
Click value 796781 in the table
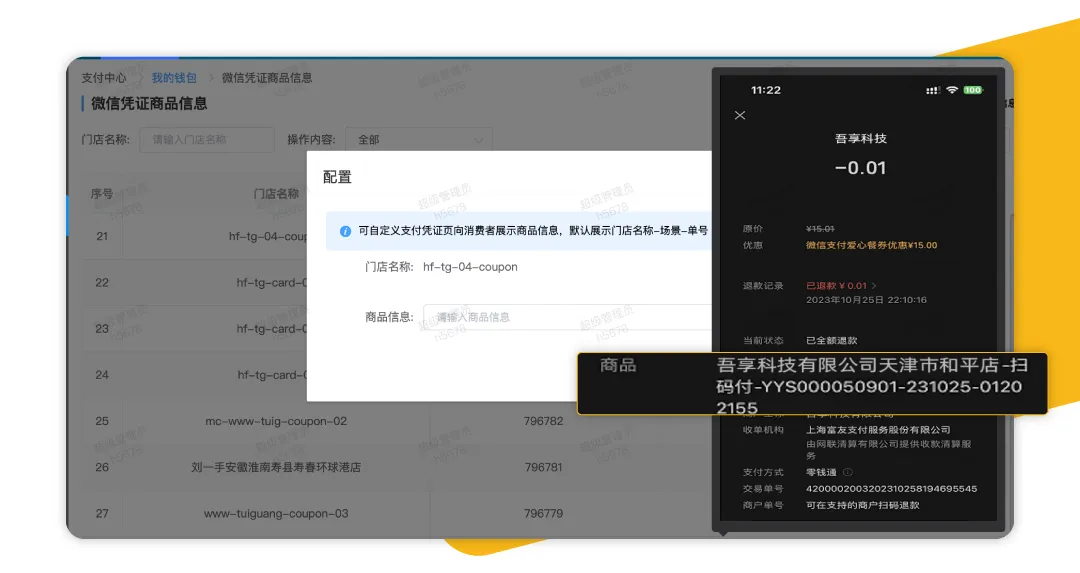point(543,467)
